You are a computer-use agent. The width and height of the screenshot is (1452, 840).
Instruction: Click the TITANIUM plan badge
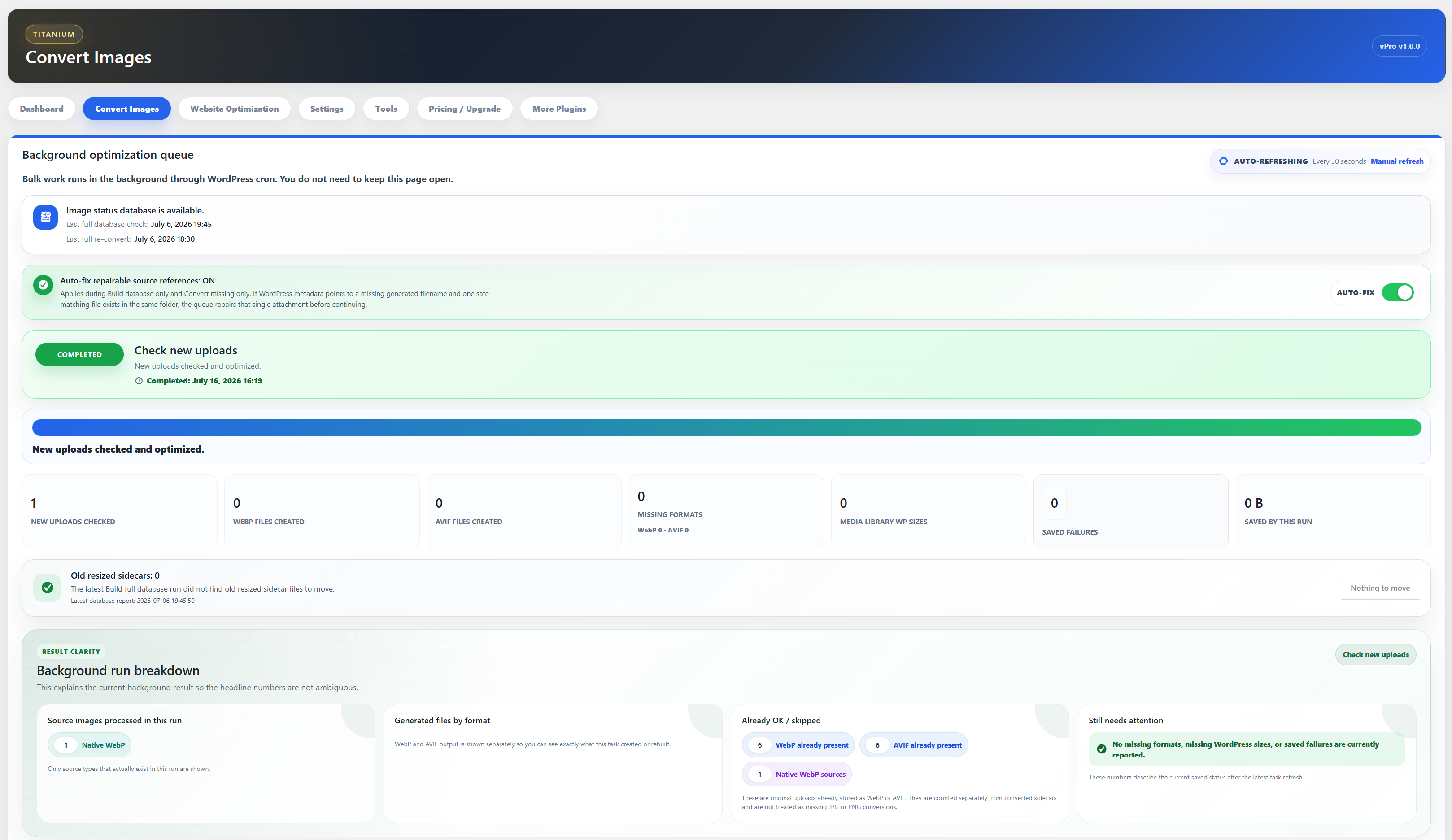[53, 34]
